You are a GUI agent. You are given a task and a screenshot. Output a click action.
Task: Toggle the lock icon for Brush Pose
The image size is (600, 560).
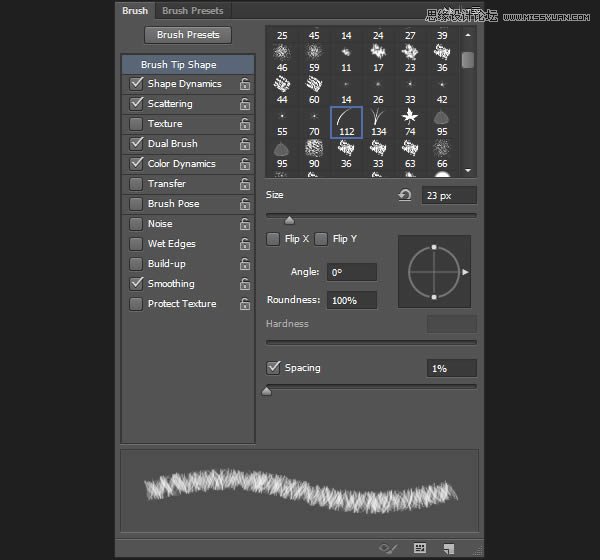pos(245,204)
